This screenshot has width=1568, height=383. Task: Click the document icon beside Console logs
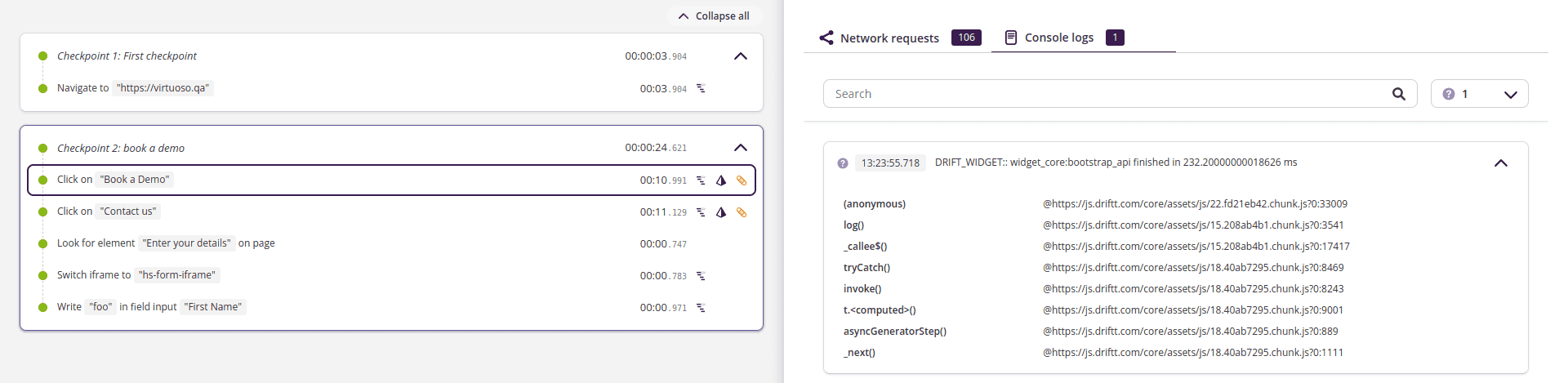pos(1011,38)
